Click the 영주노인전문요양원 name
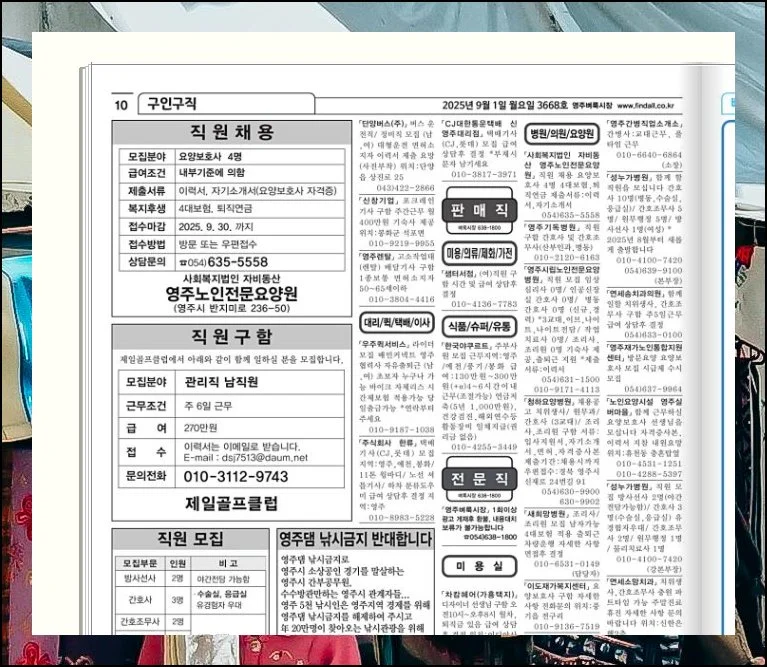Image resolution: width=767 pixels, height=667 pixels. coord(231,293)
